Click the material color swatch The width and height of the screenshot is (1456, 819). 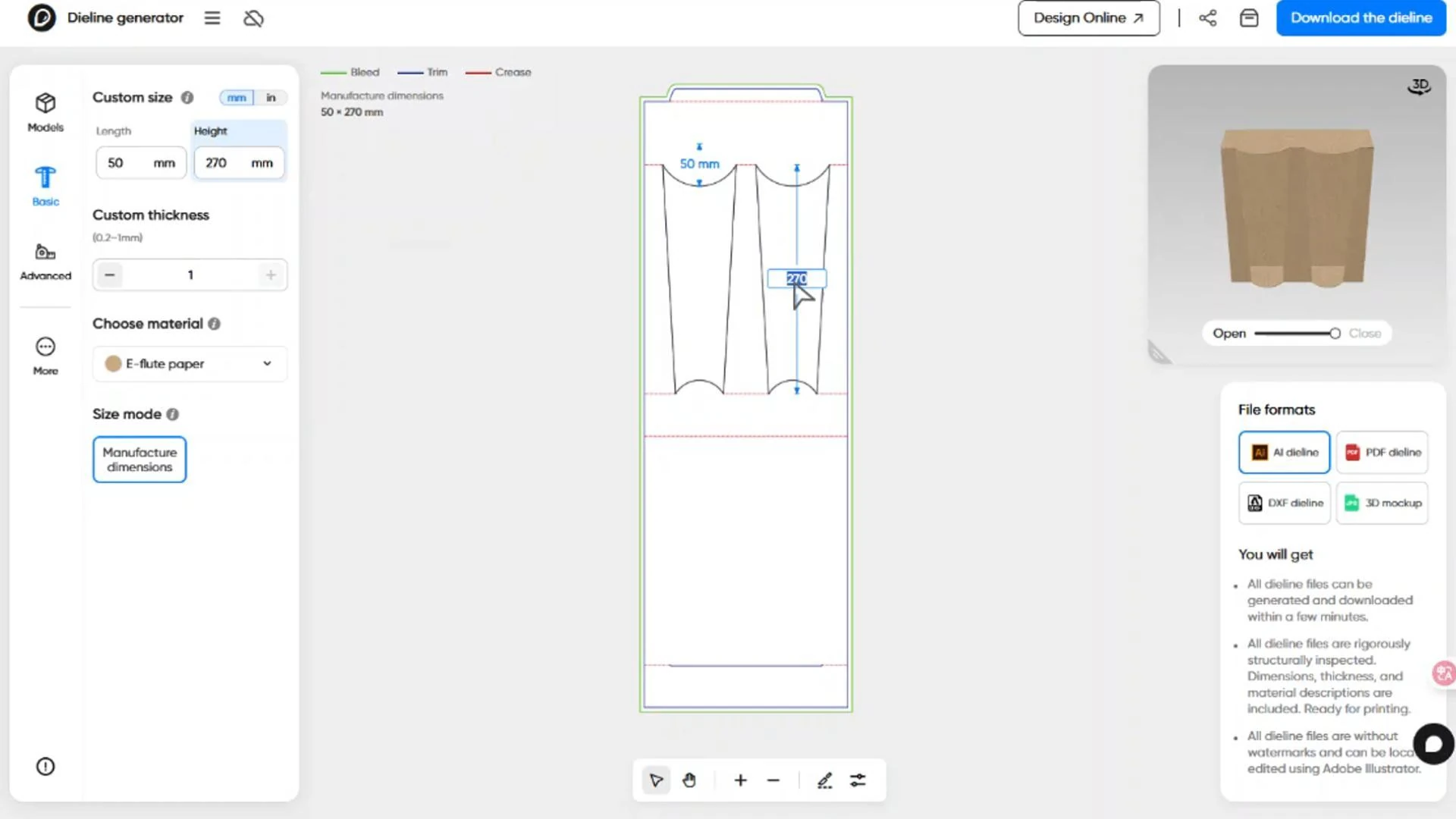click(x=113, y=364)
